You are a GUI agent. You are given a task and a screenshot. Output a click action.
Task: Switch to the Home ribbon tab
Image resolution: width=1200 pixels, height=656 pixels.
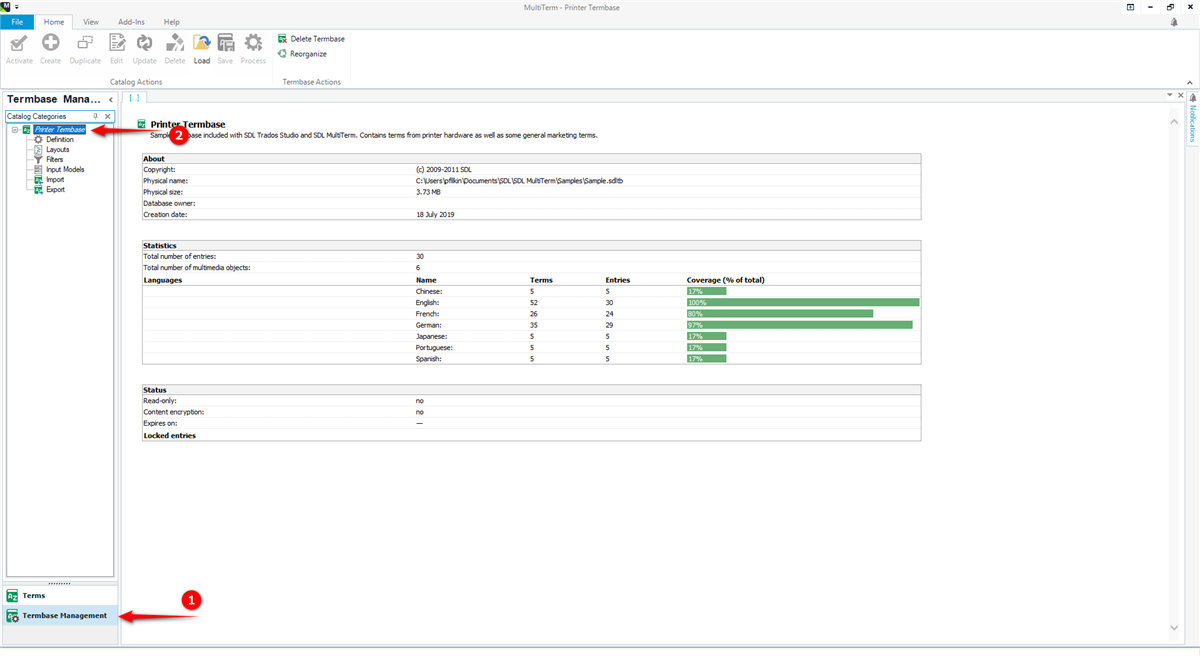click(54, 21)
